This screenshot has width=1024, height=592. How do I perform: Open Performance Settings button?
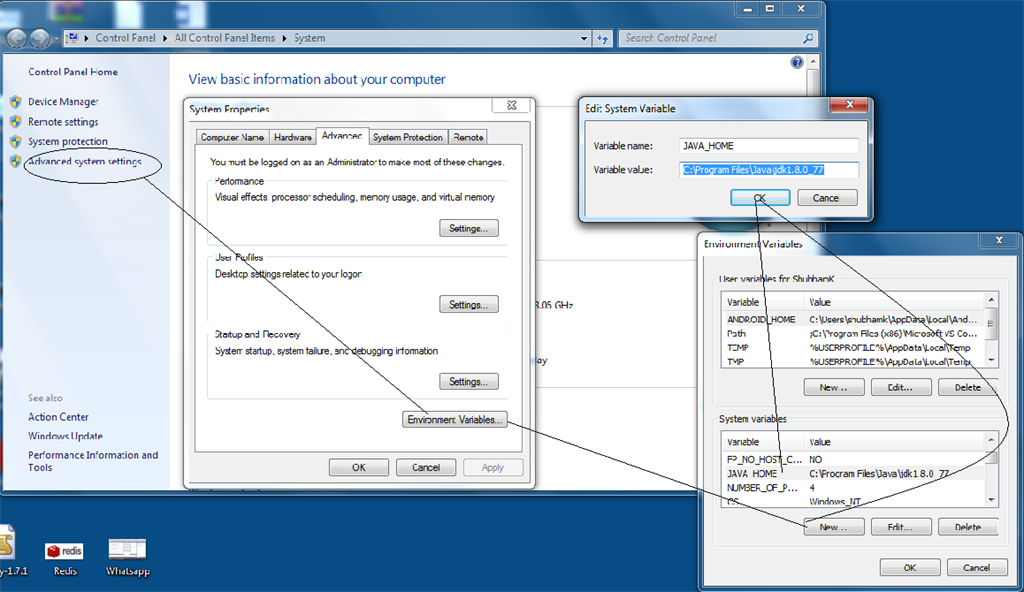point(468,228)
